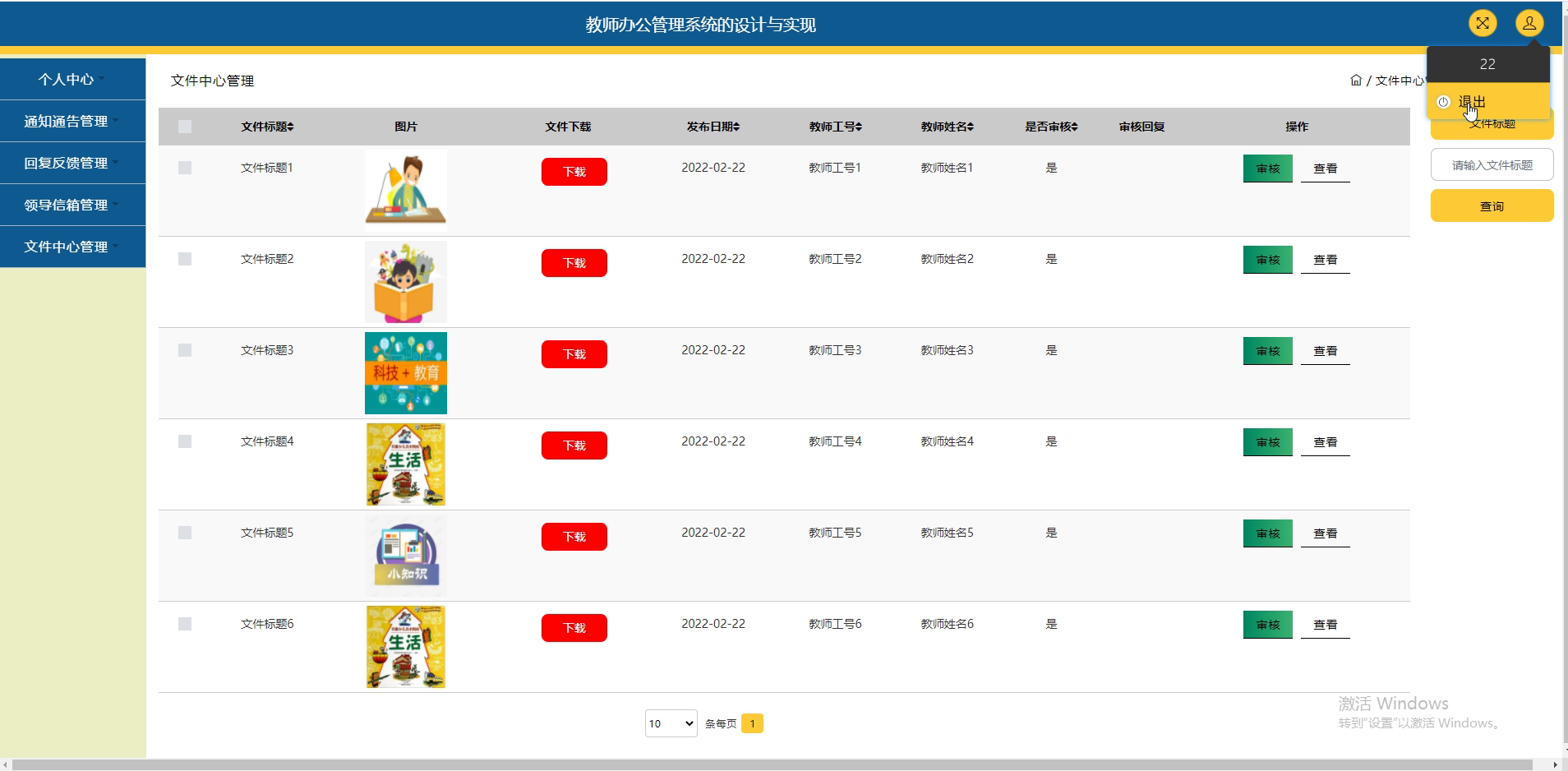The height and width of the screenshot is (771, 1568).
Task: Open the 生活 thumbnail of 文件标题4
Action: pos(406,464)
